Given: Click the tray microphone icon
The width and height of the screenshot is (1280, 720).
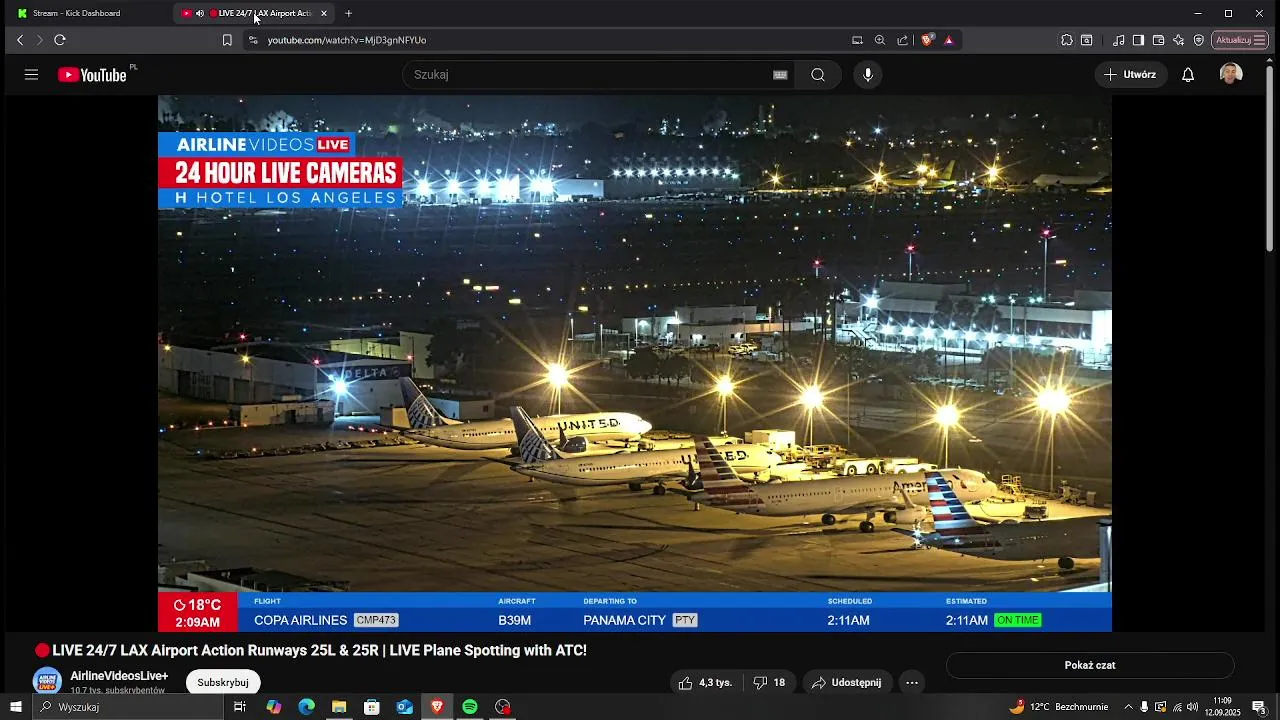Looking at the screenshot, I should (1145, 707).
